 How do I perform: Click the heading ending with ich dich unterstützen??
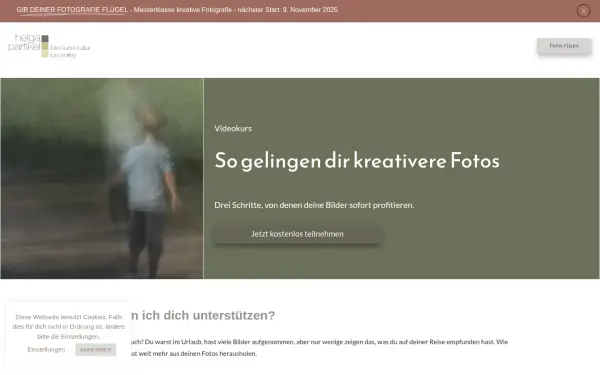pyautogui.click(x=203, y=315)
